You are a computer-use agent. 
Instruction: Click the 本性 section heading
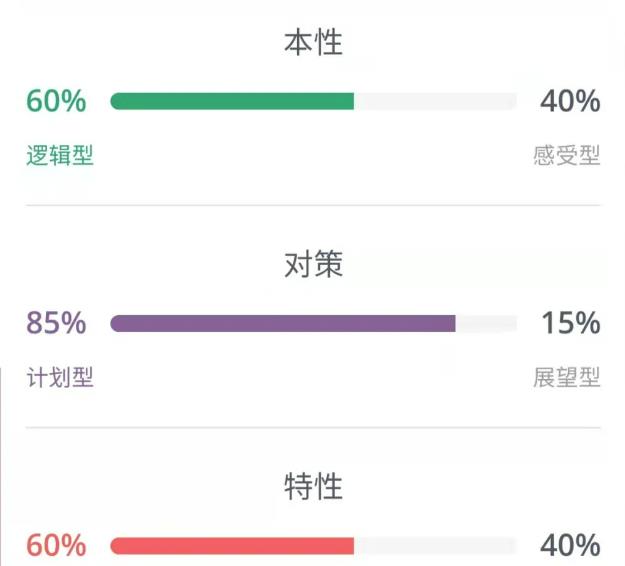pos(313,42)
